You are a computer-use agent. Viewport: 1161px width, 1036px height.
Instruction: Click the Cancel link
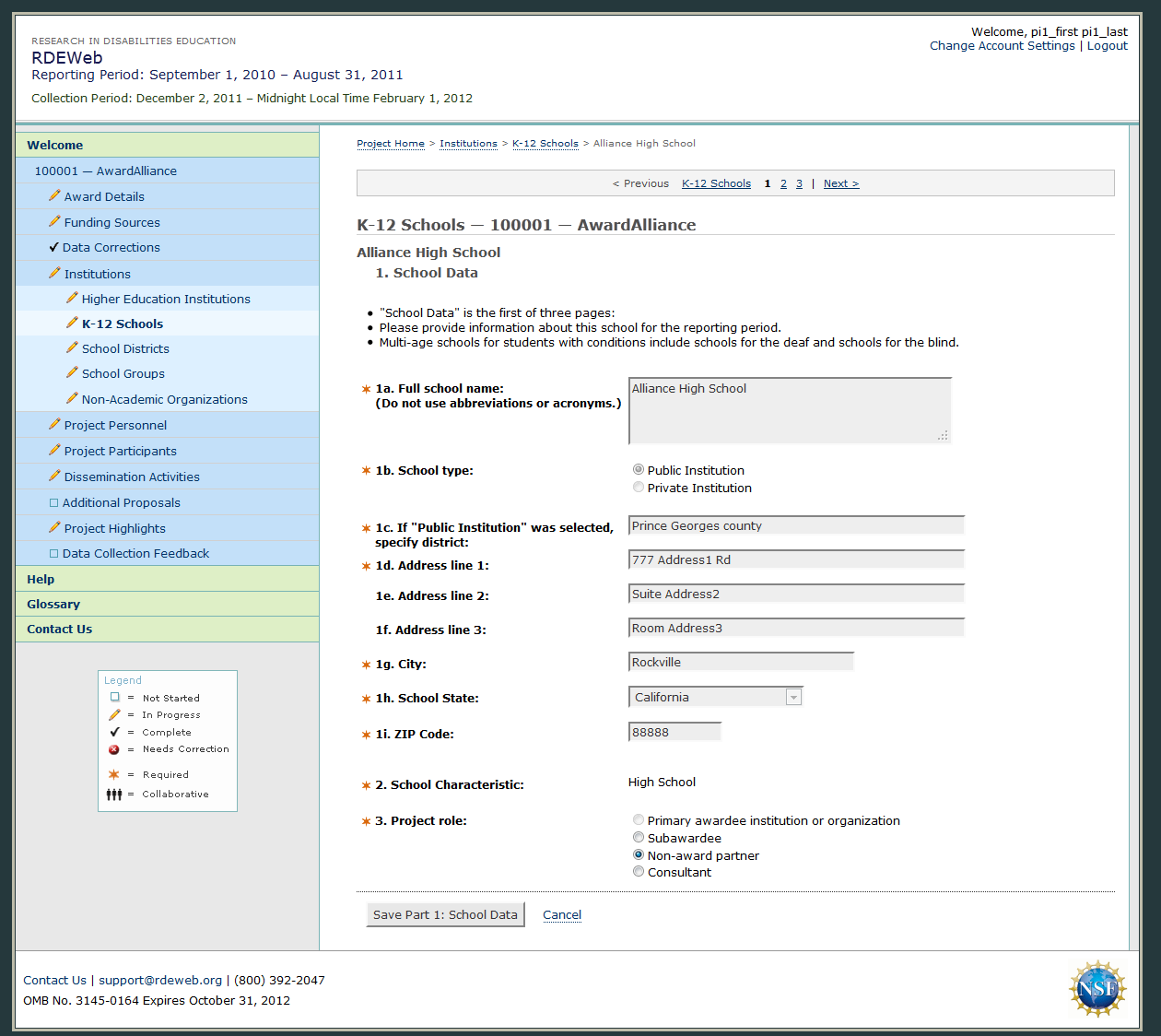tap(562, 914)
